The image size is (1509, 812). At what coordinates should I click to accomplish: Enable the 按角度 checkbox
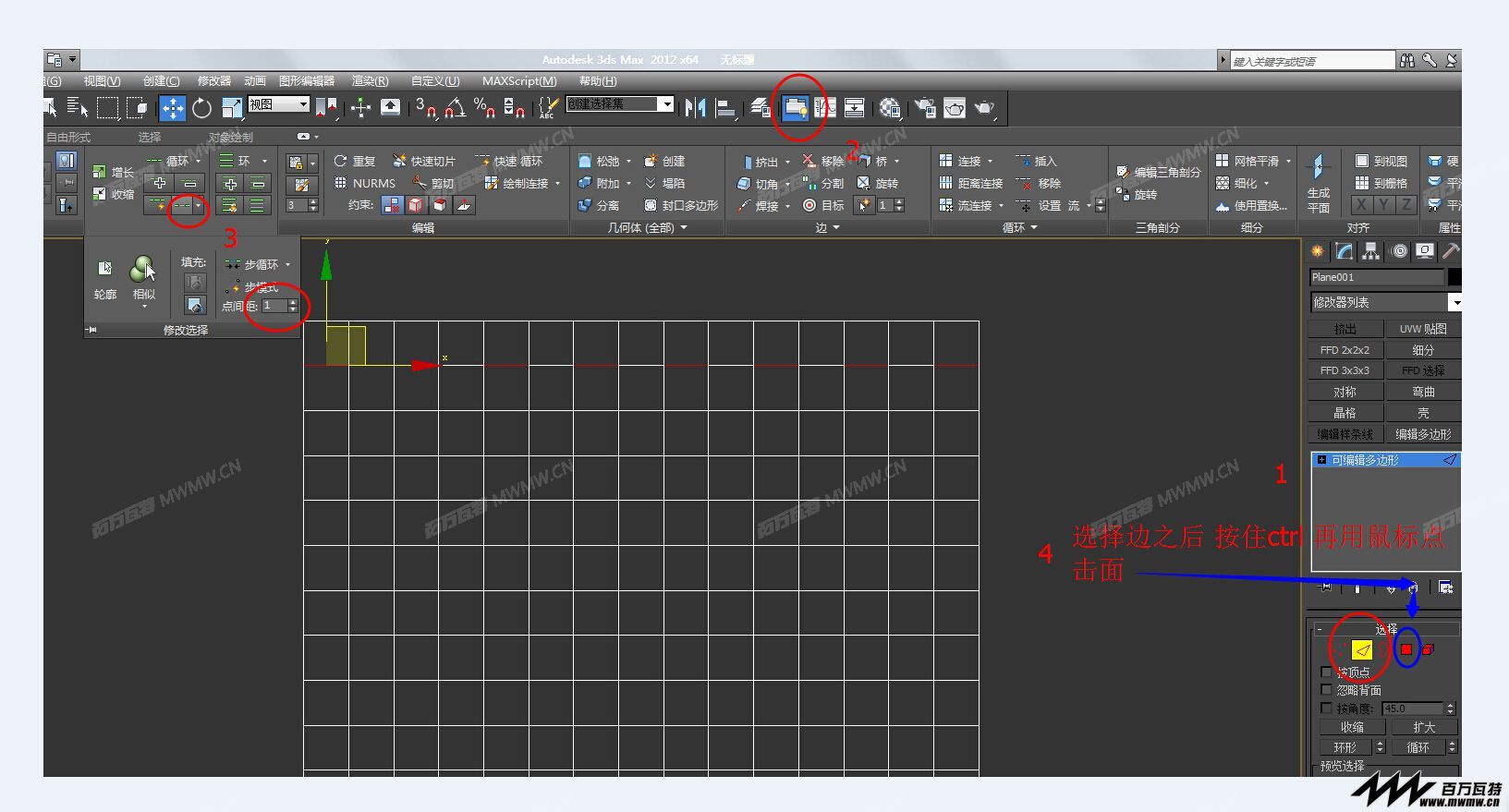(1327, 708)
